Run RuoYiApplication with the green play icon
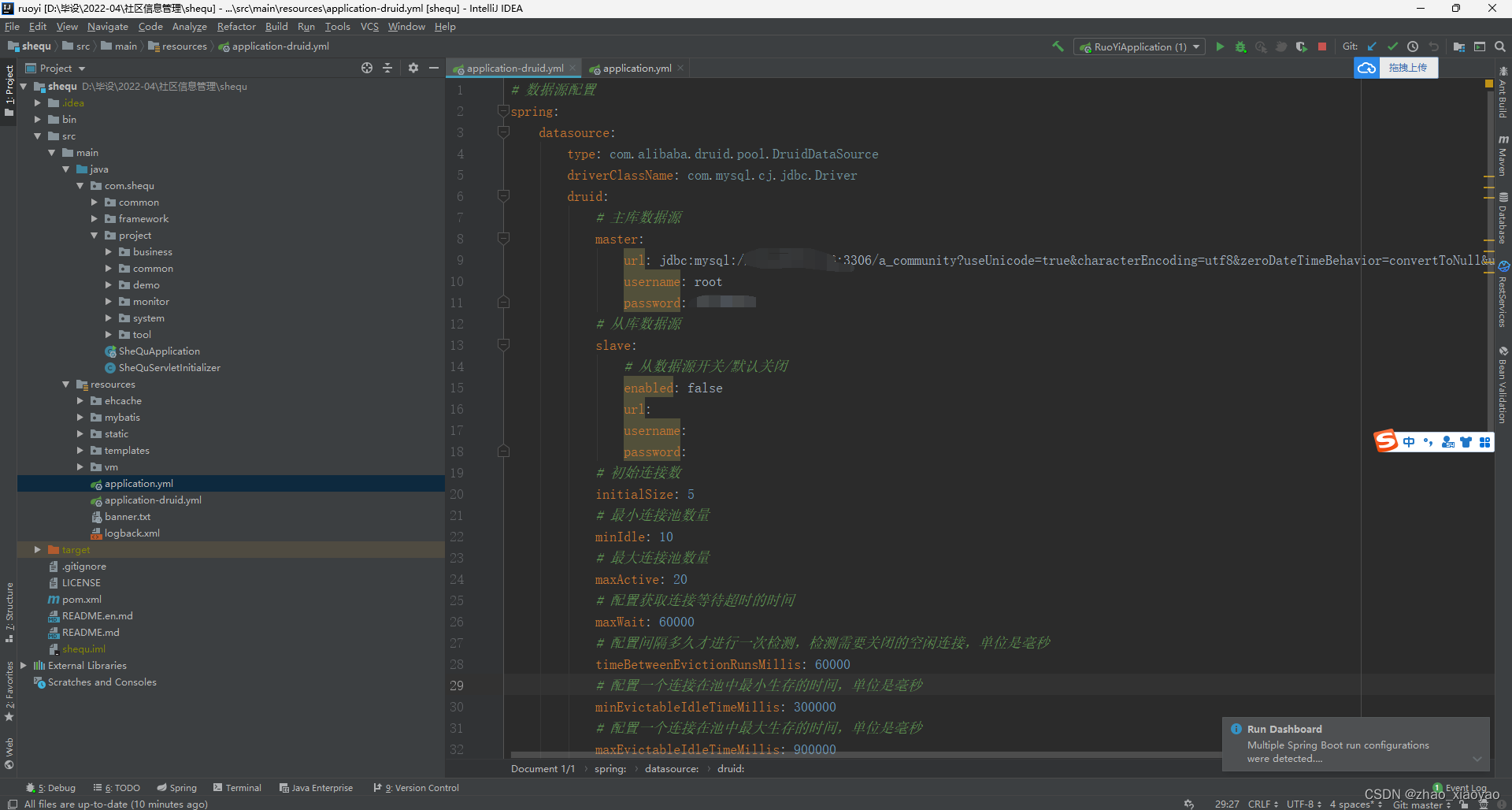1512x810 pixels. [1220, 46]
